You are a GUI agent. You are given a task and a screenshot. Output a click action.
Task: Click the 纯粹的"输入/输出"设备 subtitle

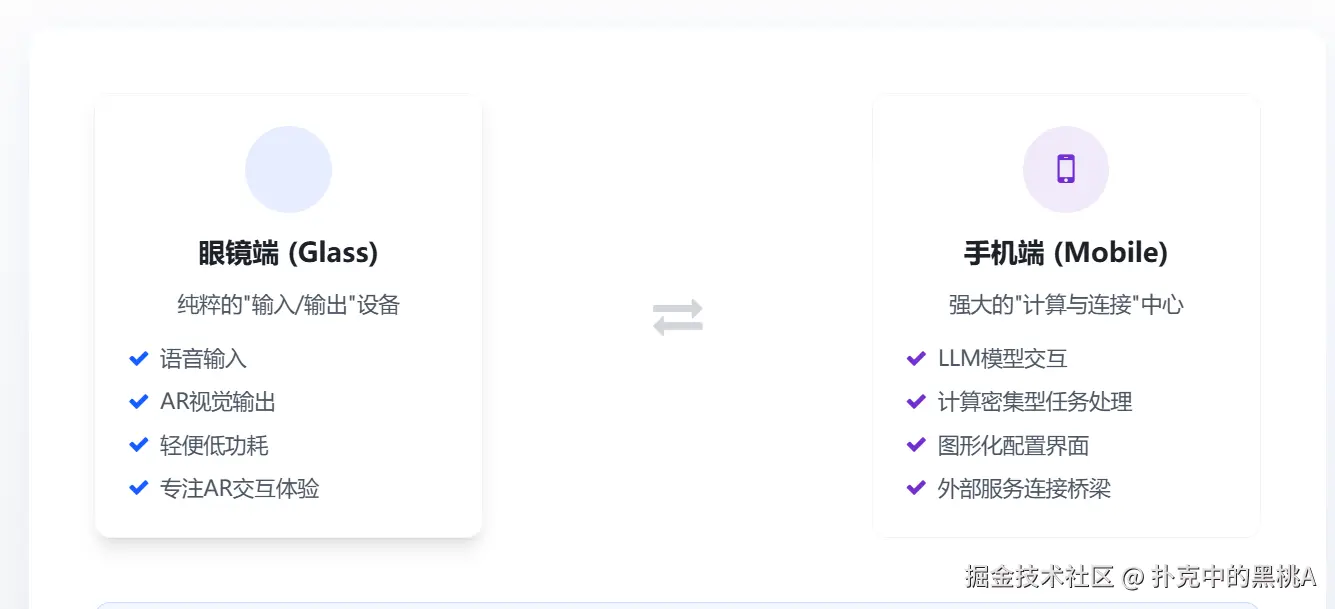point(288,305)
